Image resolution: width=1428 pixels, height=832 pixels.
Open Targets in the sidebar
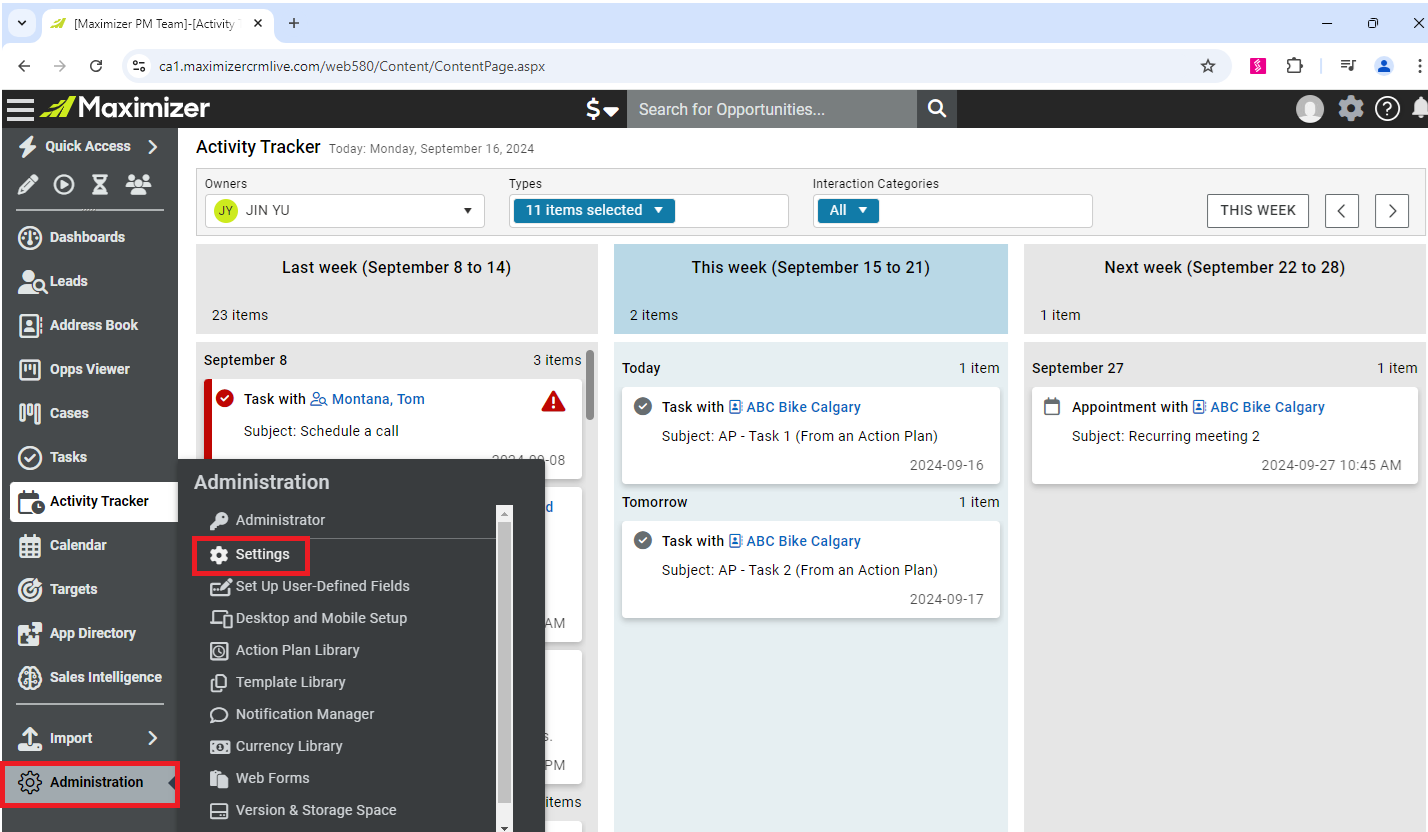(x=89, y=589)
